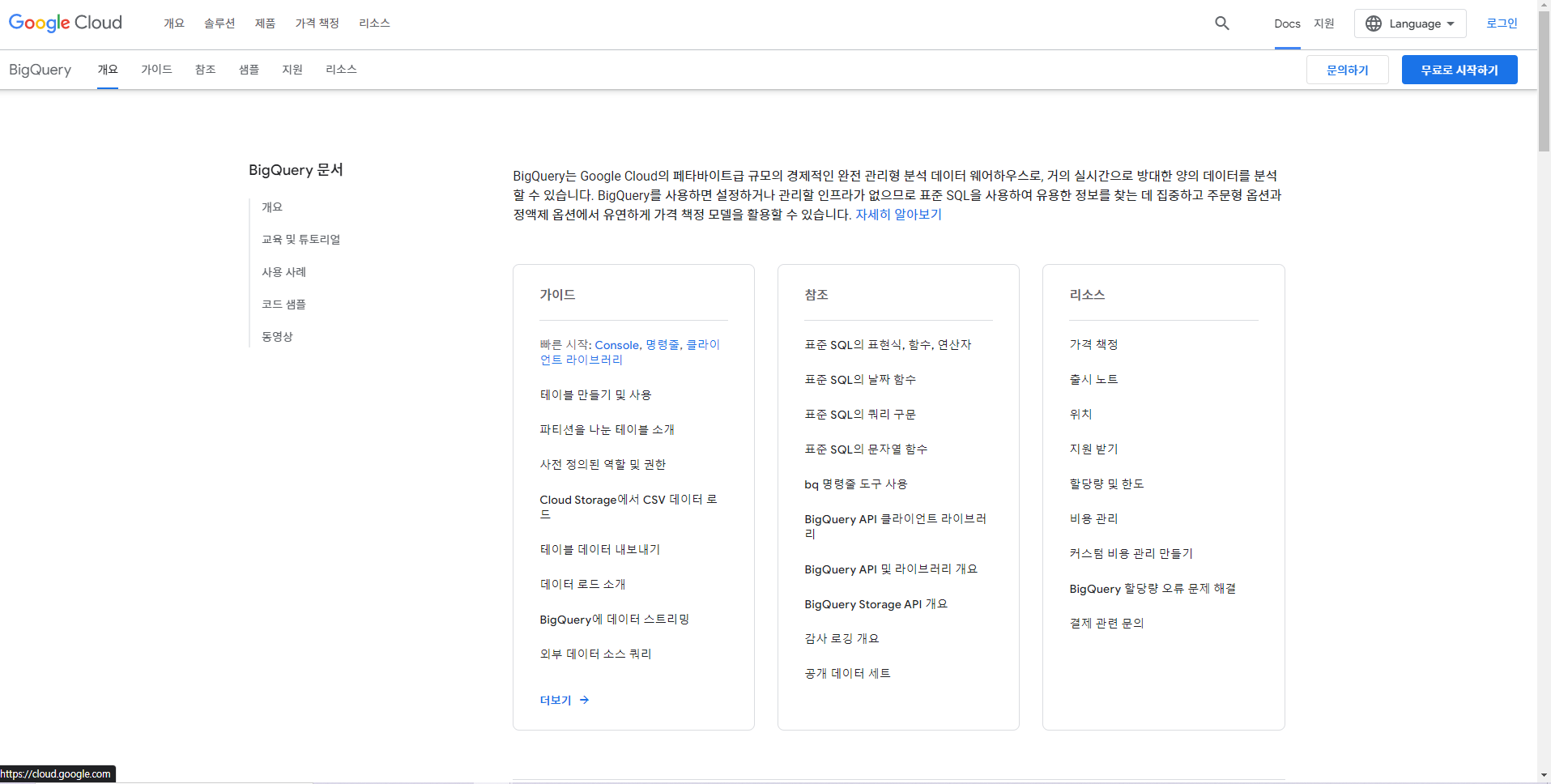This screenshot has width=1551, height=784.
Task: Open 데이터 로드 소개 guide
Action: click(x=582, y=585)
